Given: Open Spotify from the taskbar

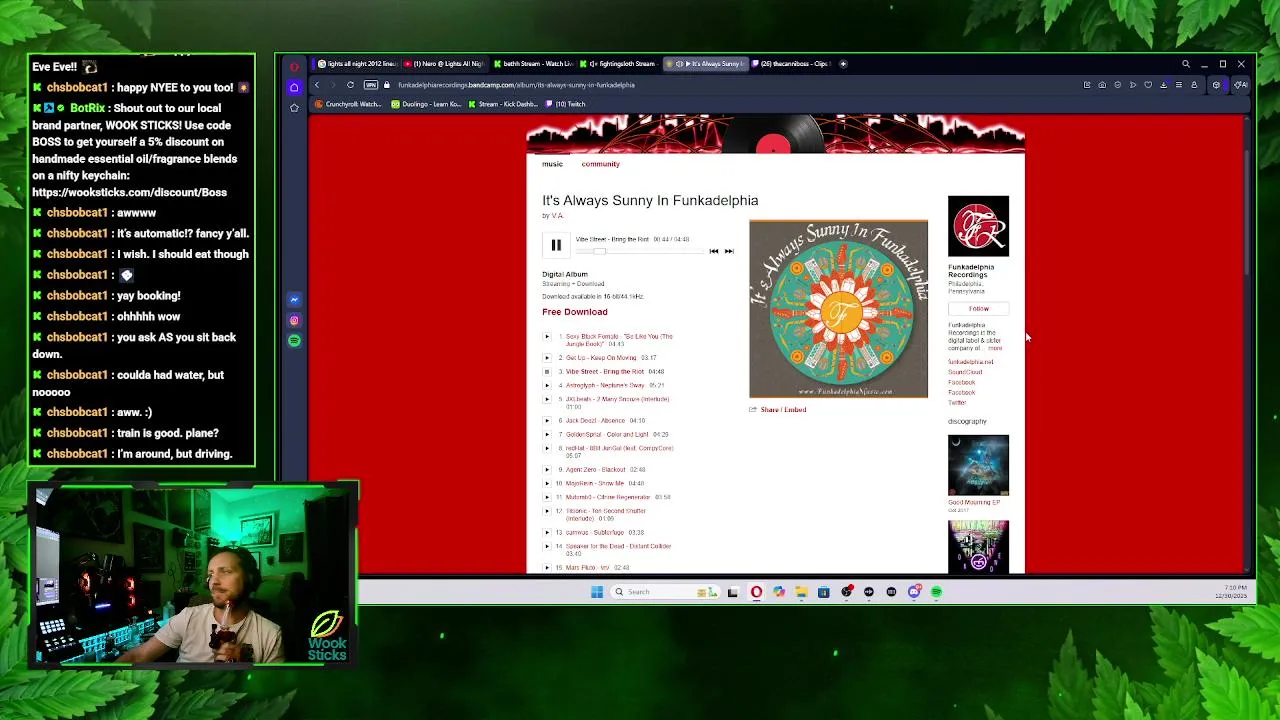Looking at the screenshot, I should point(936,592).
